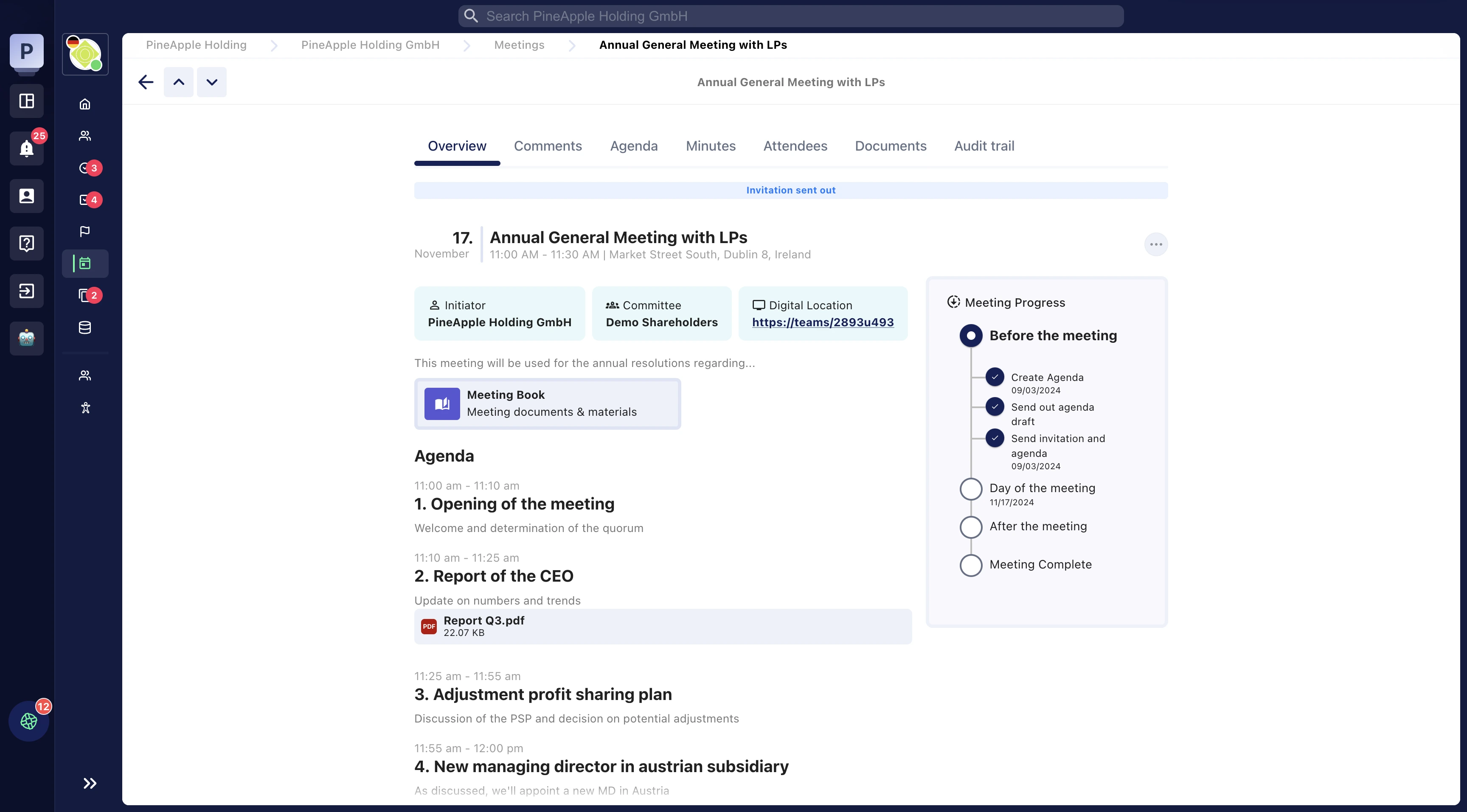The height and width of the screenshot is (812, 1467).
Task: Click PineApple Holding GmbH breadcrumb
Action: tap(370, 45)
